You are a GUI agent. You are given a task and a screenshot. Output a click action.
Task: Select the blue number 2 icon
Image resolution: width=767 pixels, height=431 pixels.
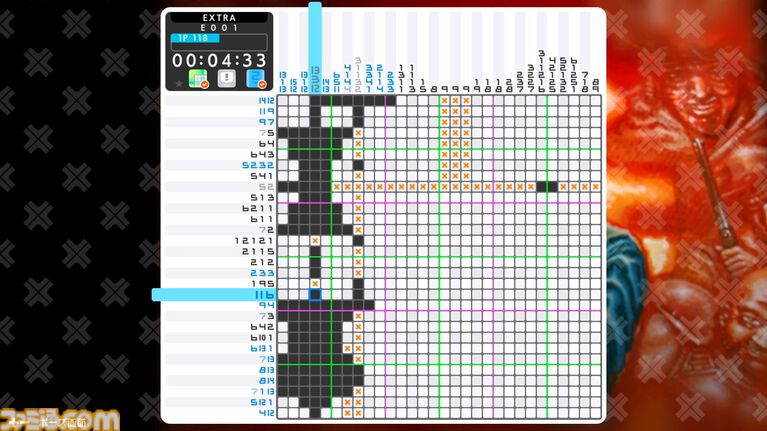[254, 80]
